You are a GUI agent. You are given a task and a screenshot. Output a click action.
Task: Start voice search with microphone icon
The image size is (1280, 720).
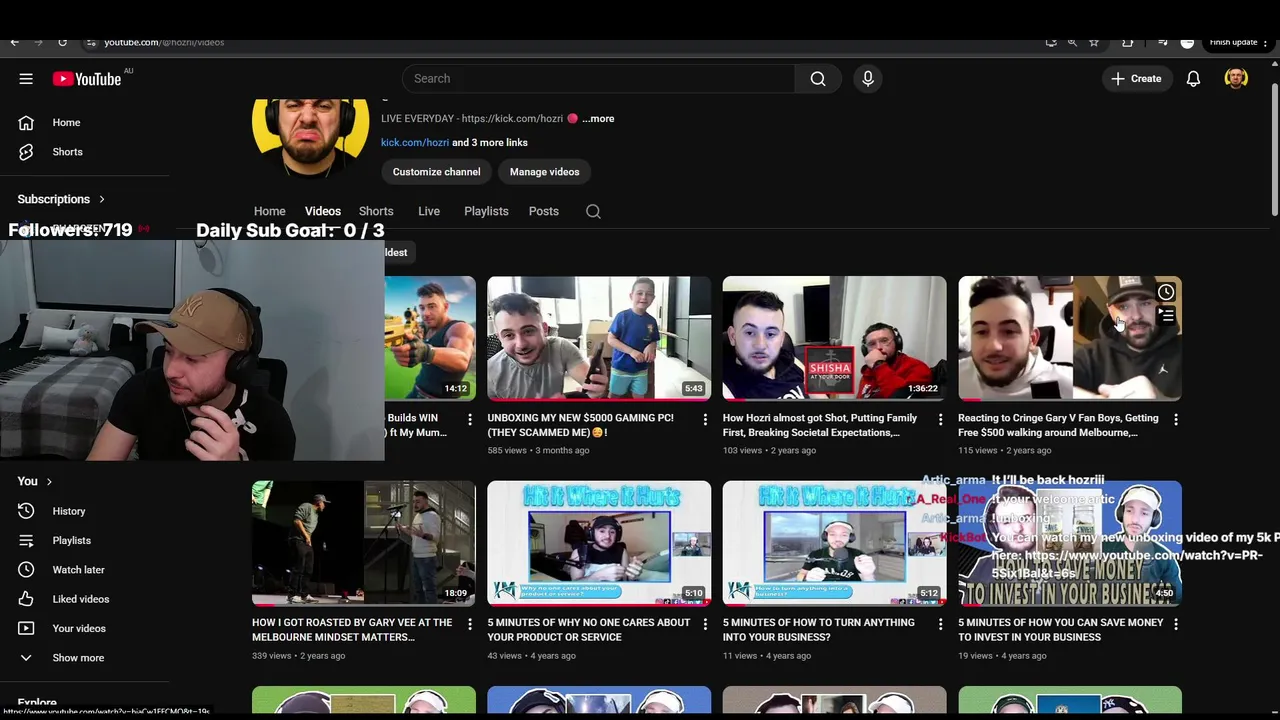[868, 79]
